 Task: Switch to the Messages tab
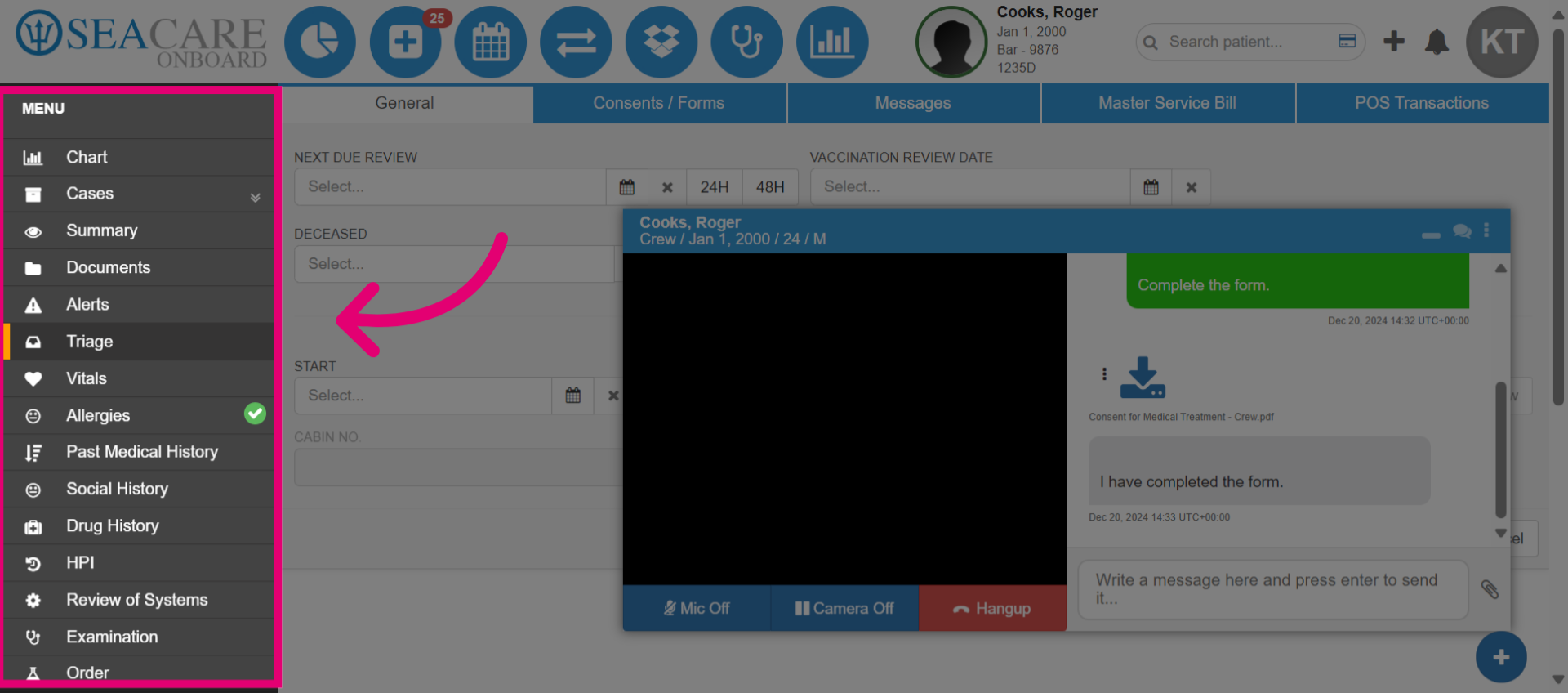click(x=913, y=103)
